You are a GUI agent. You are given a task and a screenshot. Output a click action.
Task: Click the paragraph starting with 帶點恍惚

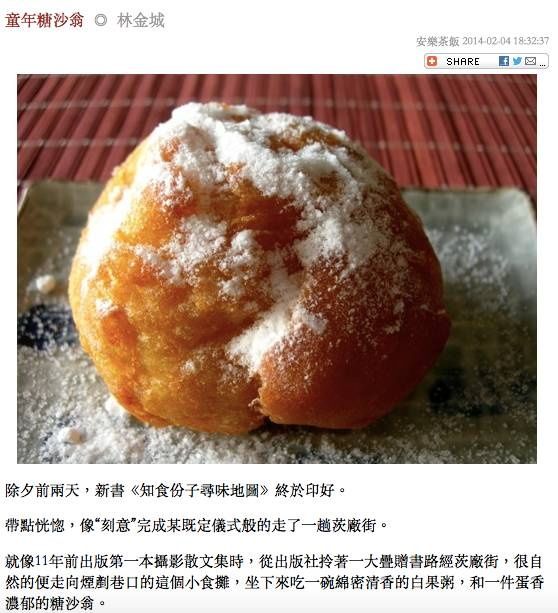tap(196, 525)
